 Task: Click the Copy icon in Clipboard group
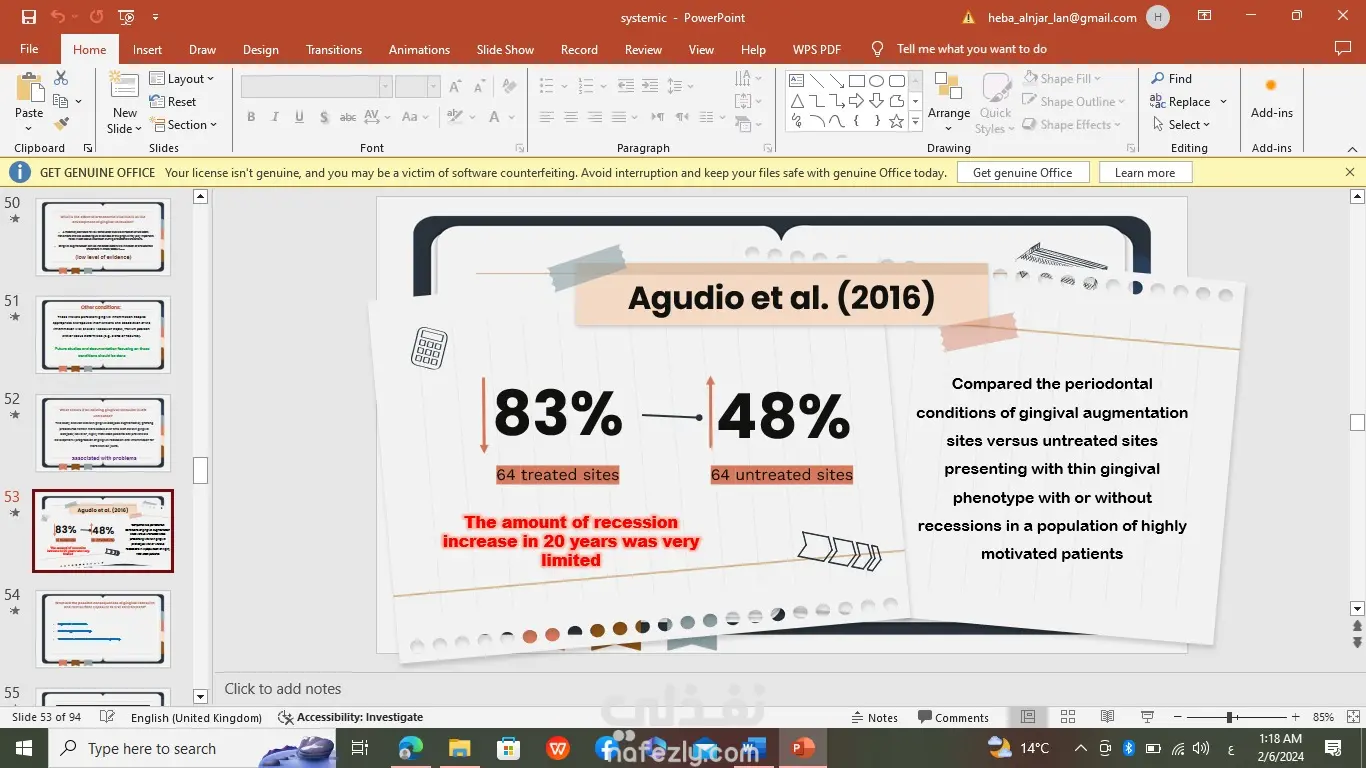(x=60, y=101)
